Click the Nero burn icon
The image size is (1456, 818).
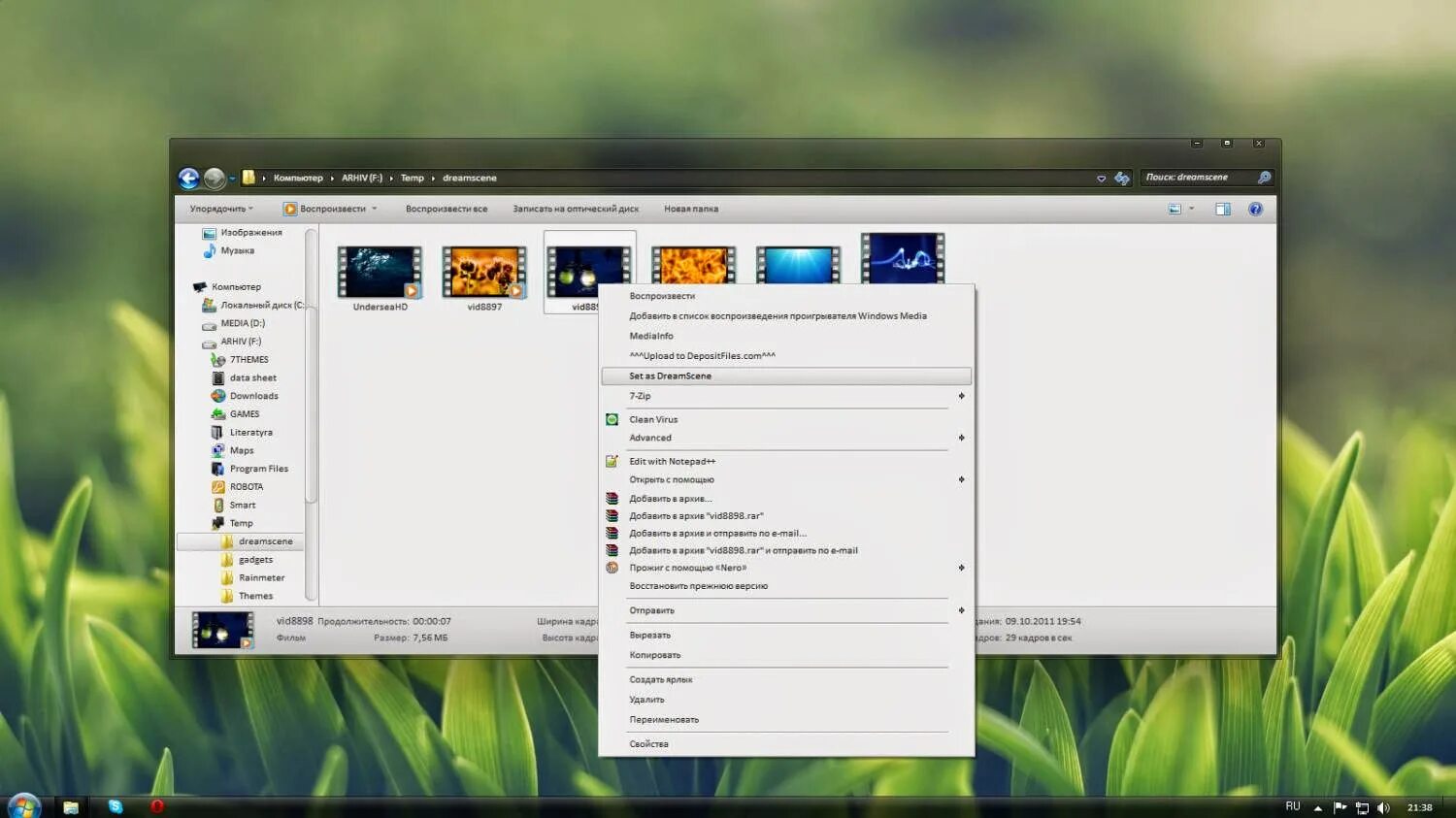[x=612, y=568]
